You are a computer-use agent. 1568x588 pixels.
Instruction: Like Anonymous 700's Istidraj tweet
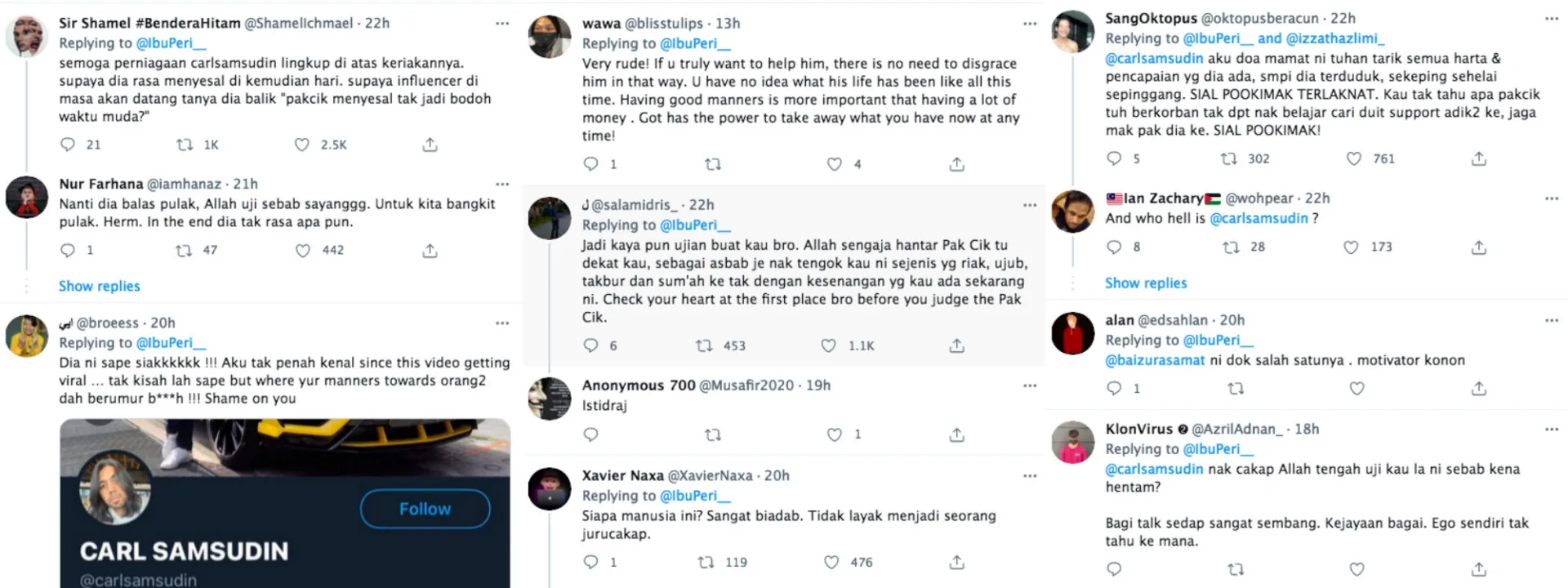pyautogui.click(x=834, y=434)
